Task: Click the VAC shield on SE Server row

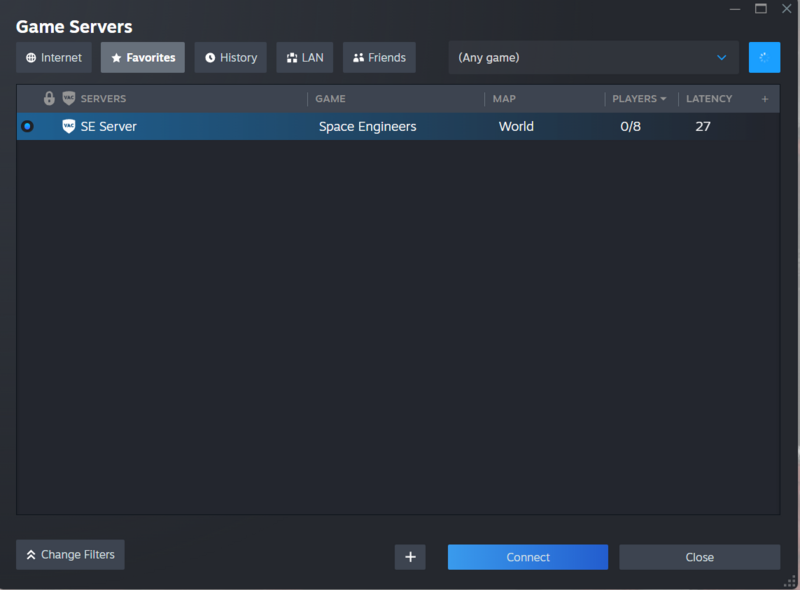Action: [x=68, y=126]
